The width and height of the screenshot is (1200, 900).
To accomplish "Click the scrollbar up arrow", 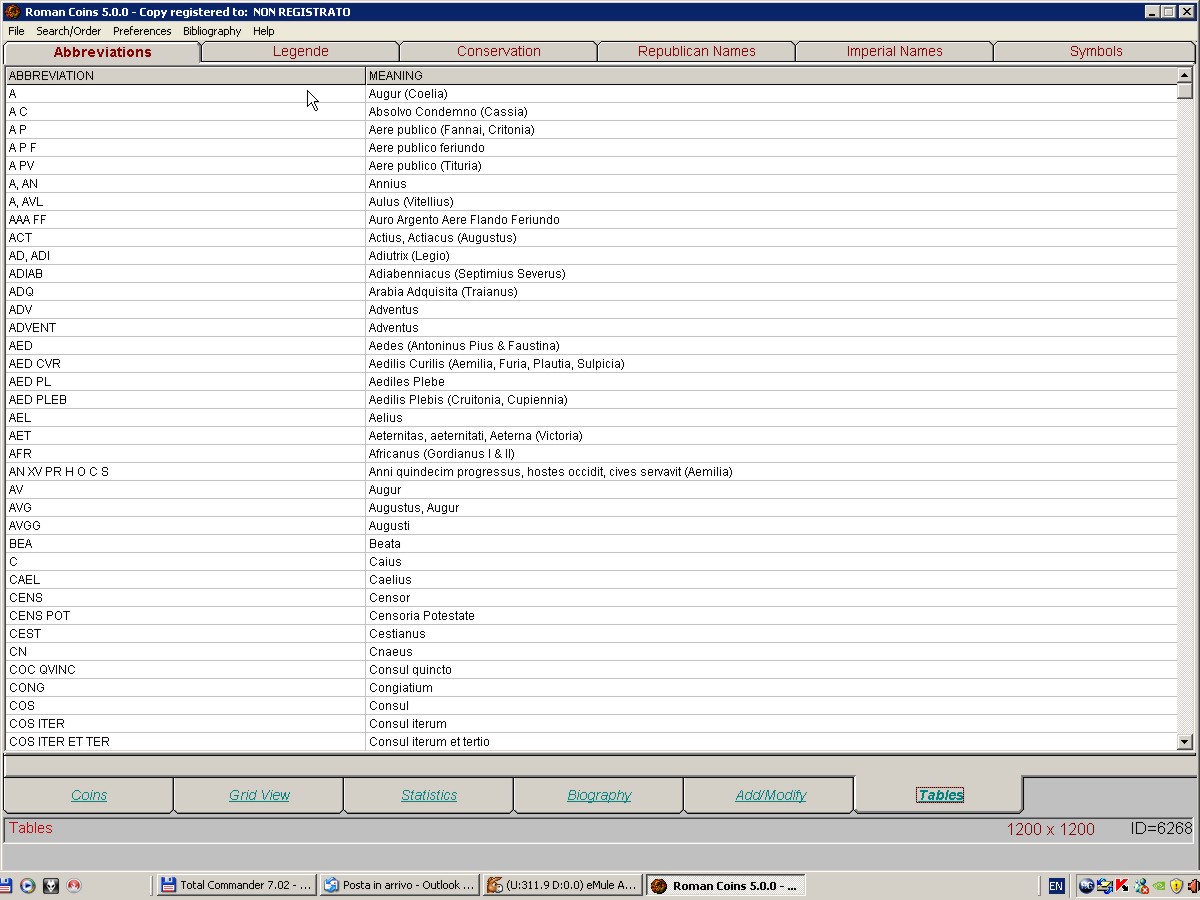I will tap(1185, 75).
